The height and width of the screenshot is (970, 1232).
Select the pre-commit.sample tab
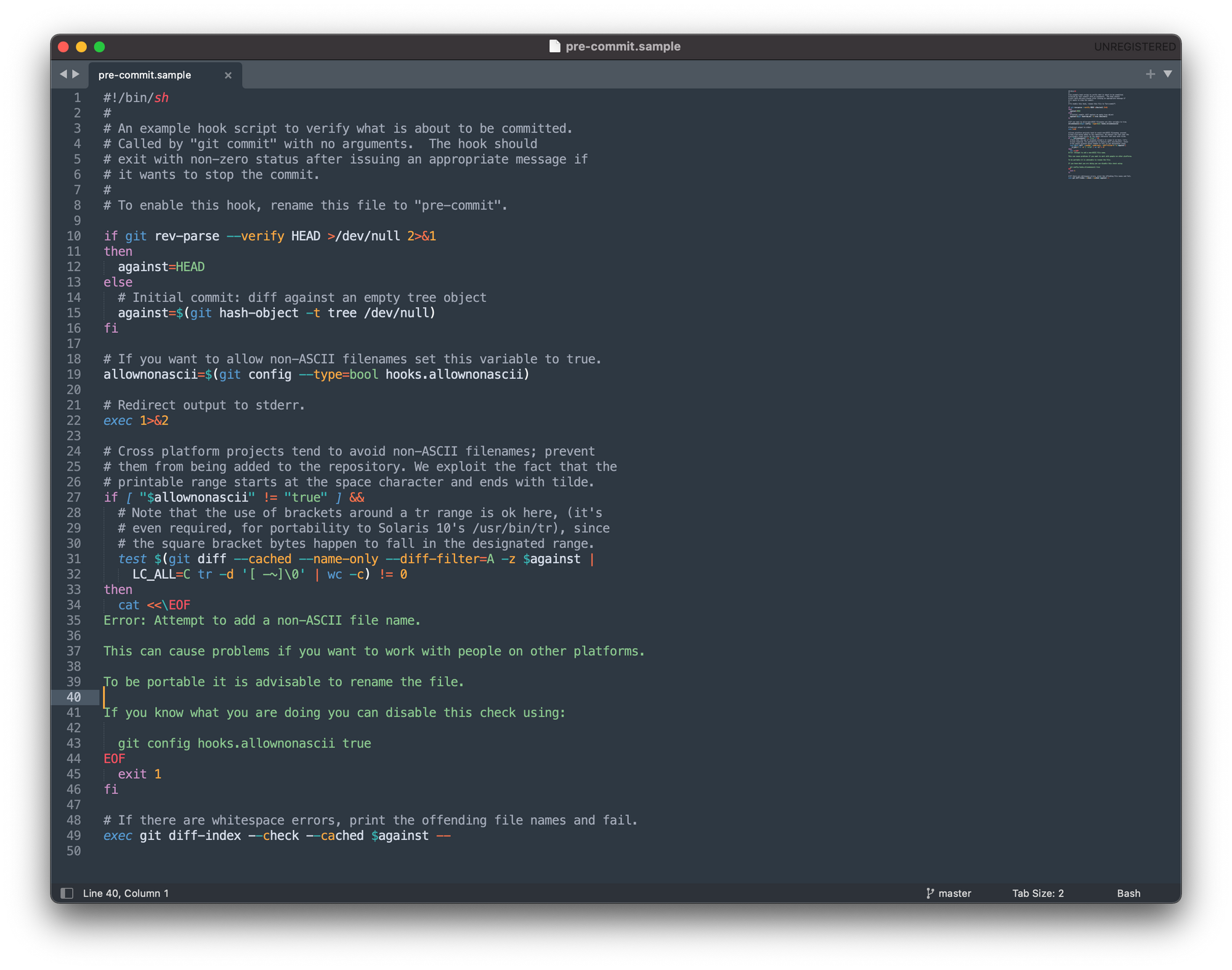click(x=144, y=75)
